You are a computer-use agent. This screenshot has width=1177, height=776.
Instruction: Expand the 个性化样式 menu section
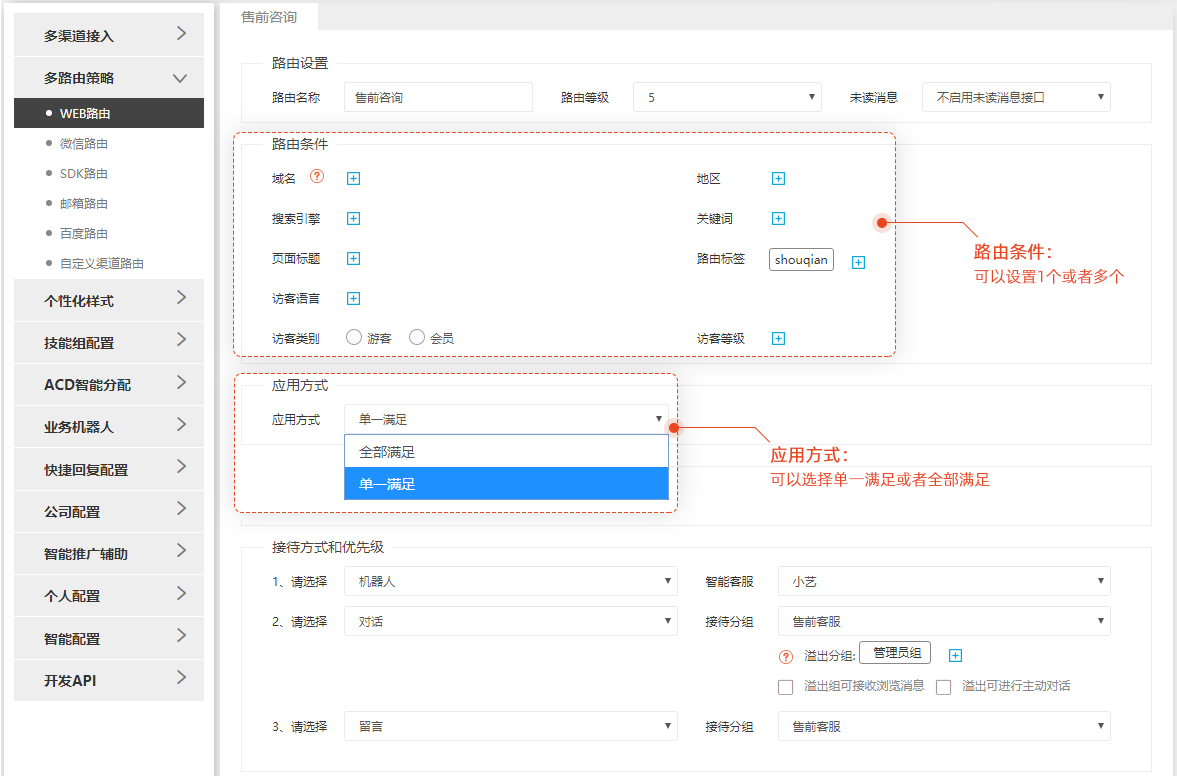pyautogui.click(x=109, y=300)
